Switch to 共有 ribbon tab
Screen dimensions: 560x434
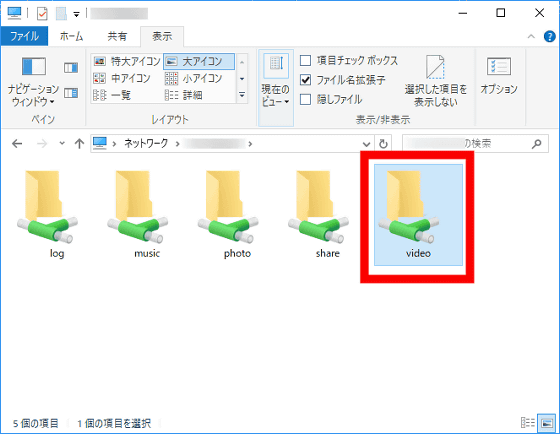(x=118, y=36)
